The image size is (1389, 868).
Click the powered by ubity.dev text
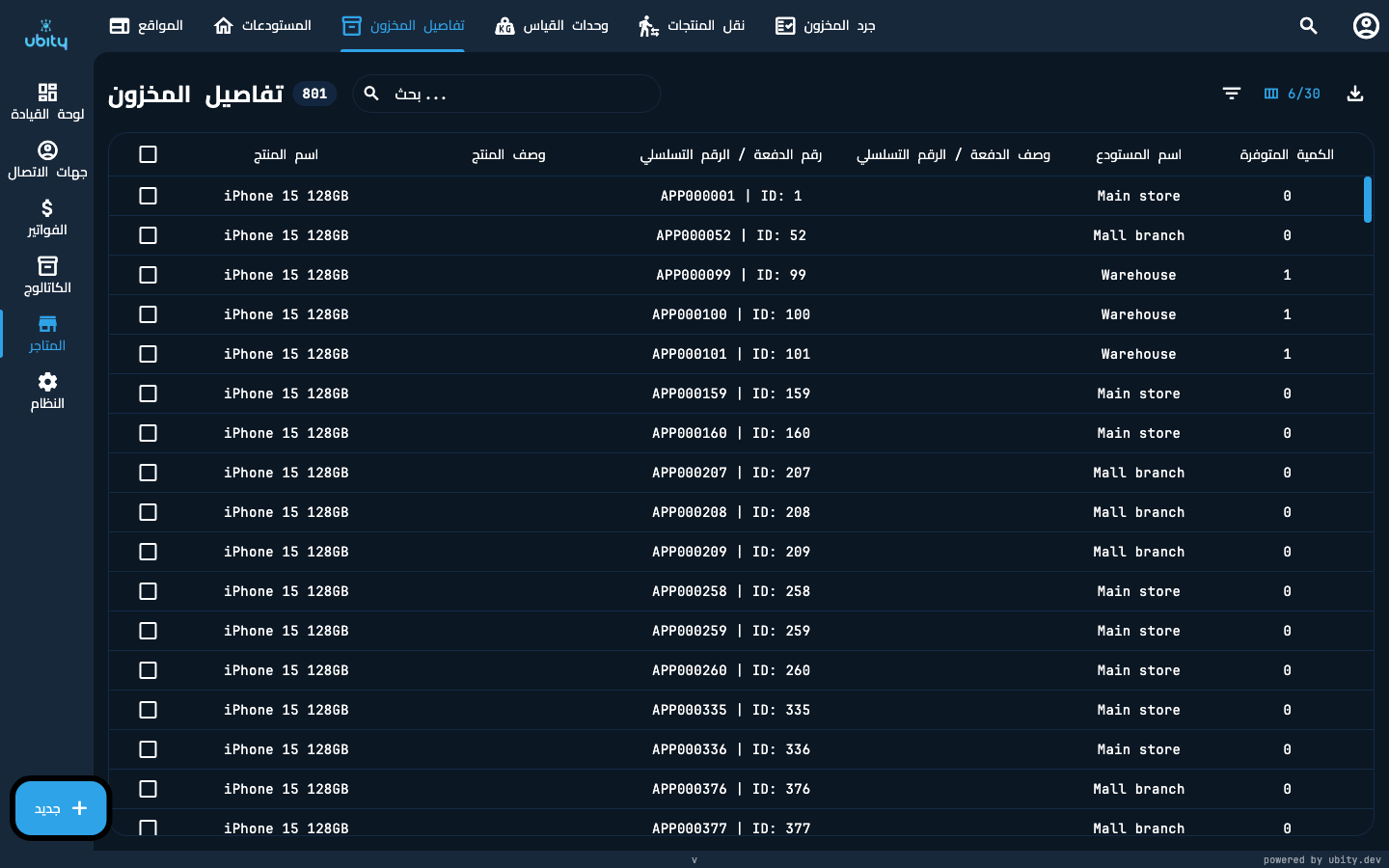click(x=1322, y=859)
